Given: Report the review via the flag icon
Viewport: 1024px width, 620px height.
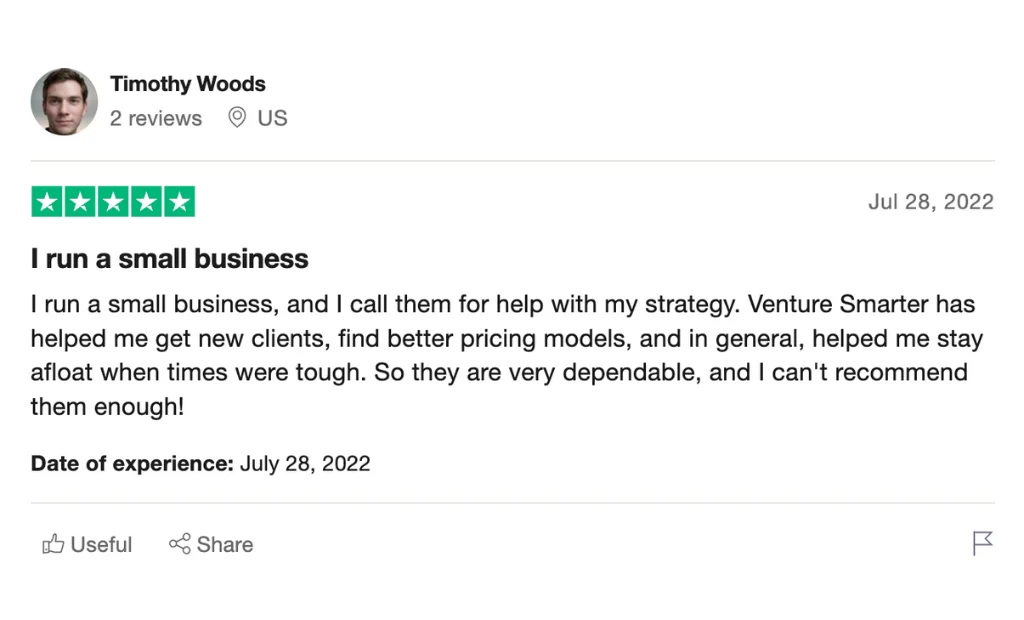Looking at the screenshot, I should pos(981,543).
